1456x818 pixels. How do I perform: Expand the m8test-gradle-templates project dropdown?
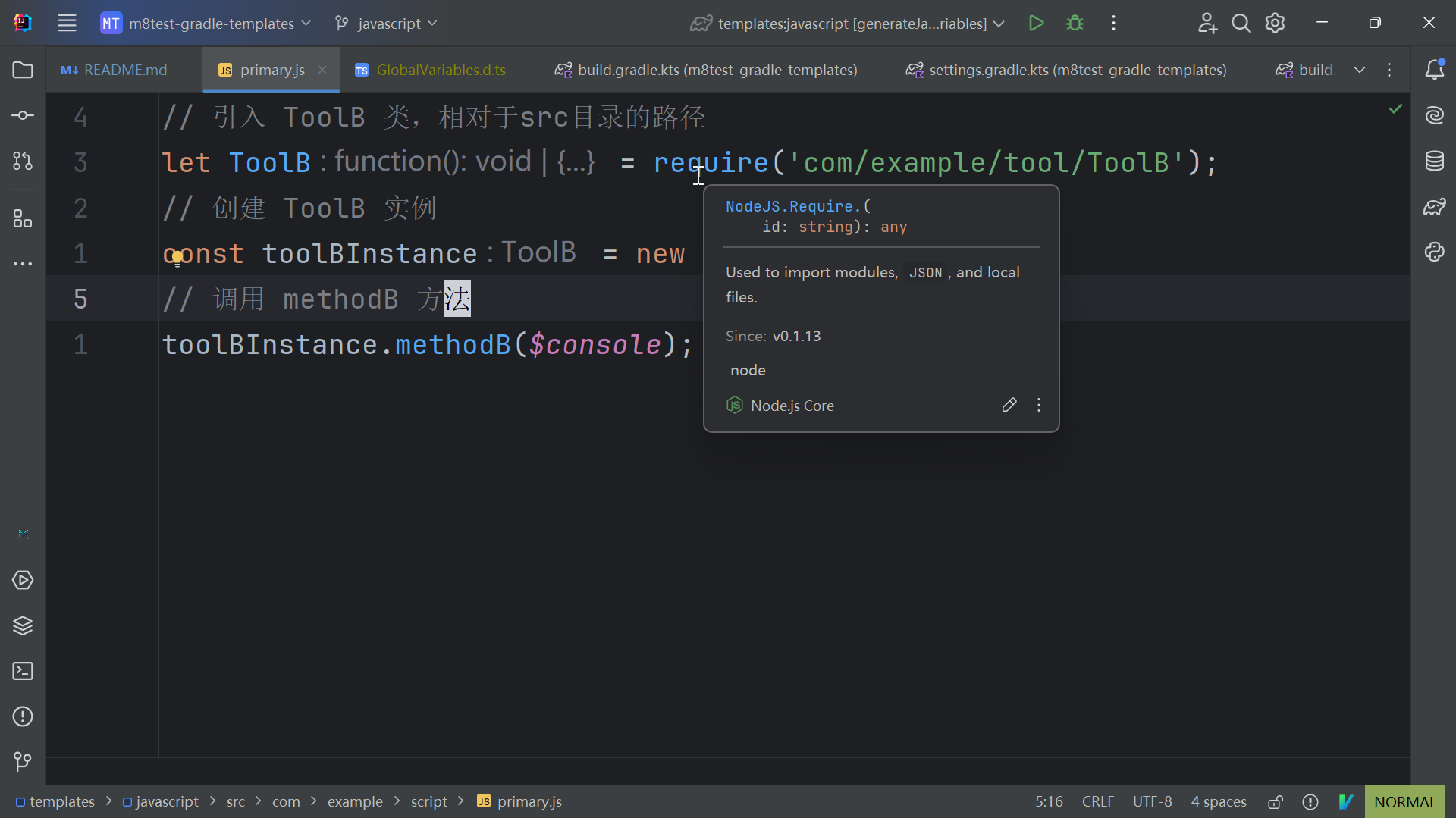pyautogui.click(x=206, y=24)
